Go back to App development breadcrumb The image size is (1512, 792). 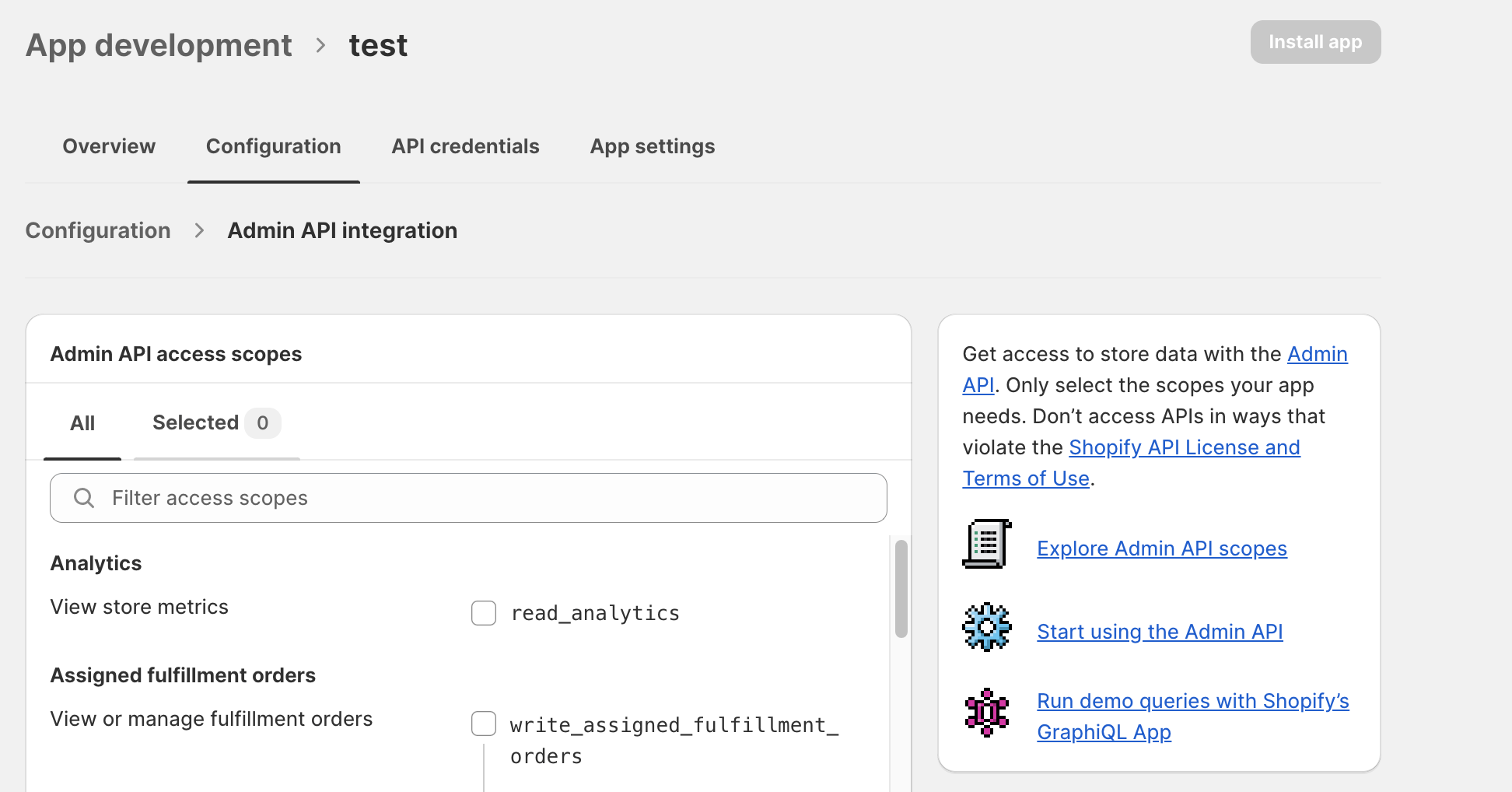(159, 45)
